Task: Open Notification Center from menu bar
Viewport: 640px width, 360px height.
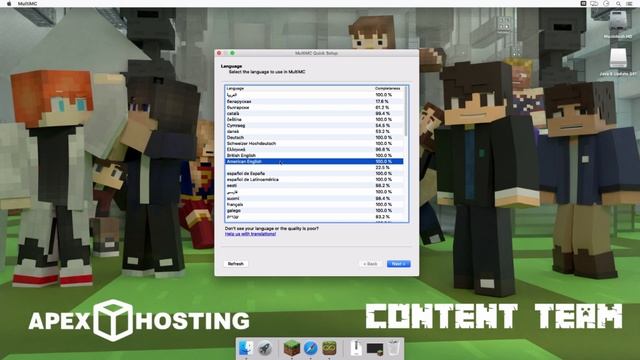Action: [630, 4]
